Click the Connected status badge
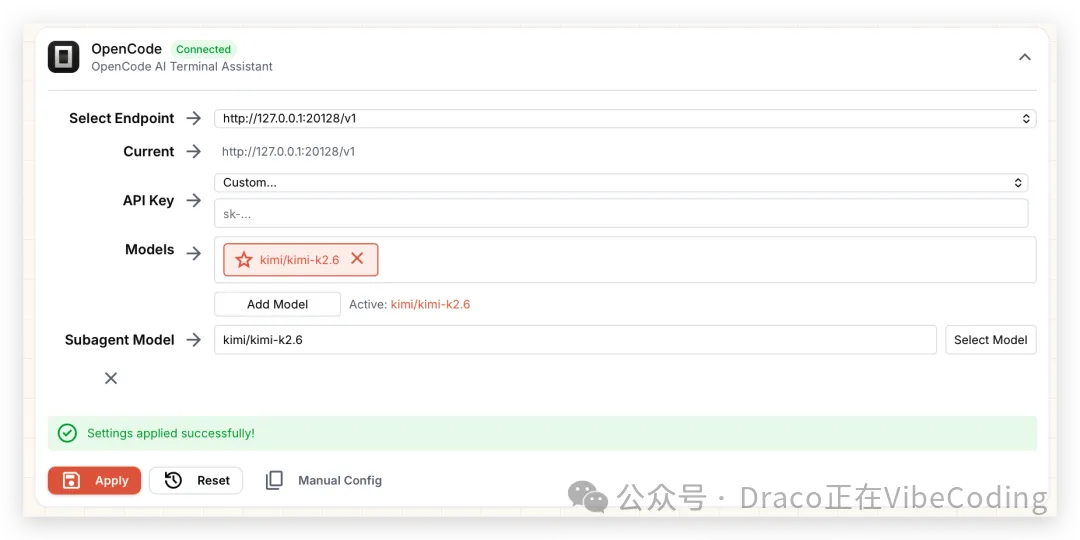Screen dimensions: 1080x540 tap(203, 50)
